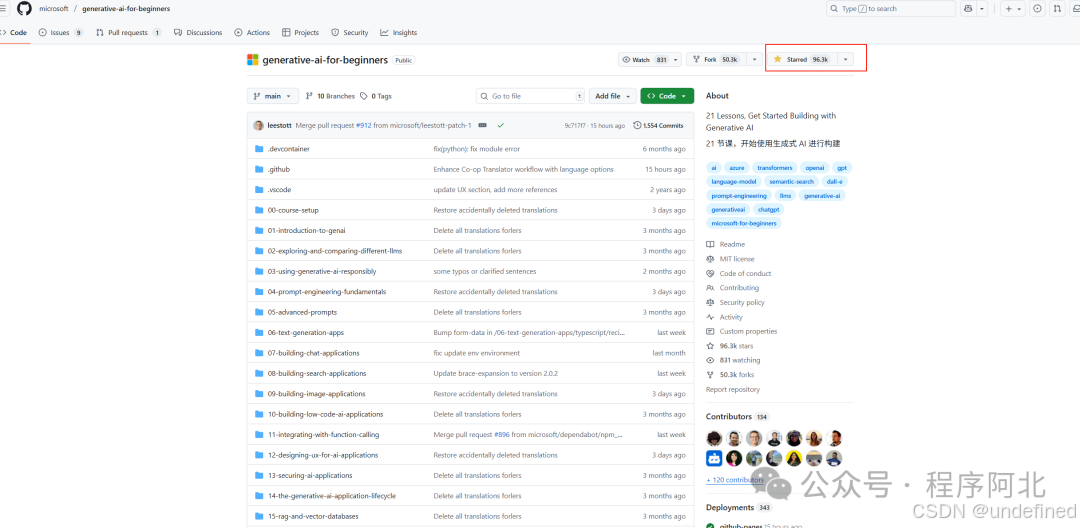Open the Add file dropdown
The width and height of the screenshot is (1080, 528).
pos(612,96)
